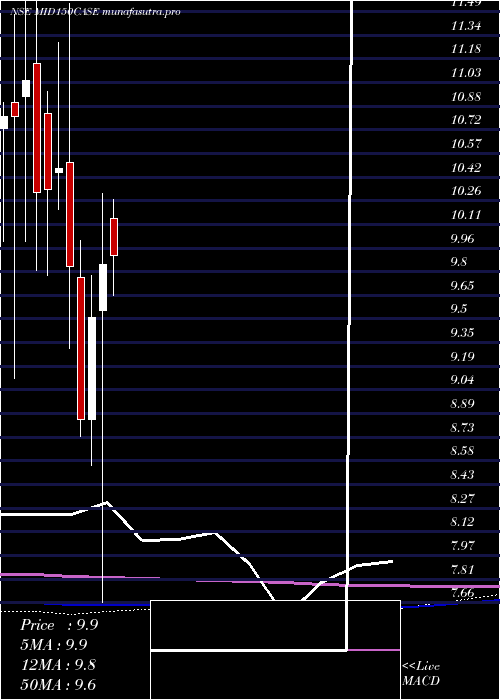Viewport: 500px width, 700px height.
Task: Click the NSE MID150CASE munafasutra.pro chart title
Action: pyautogui.click(x=96, y=12)
